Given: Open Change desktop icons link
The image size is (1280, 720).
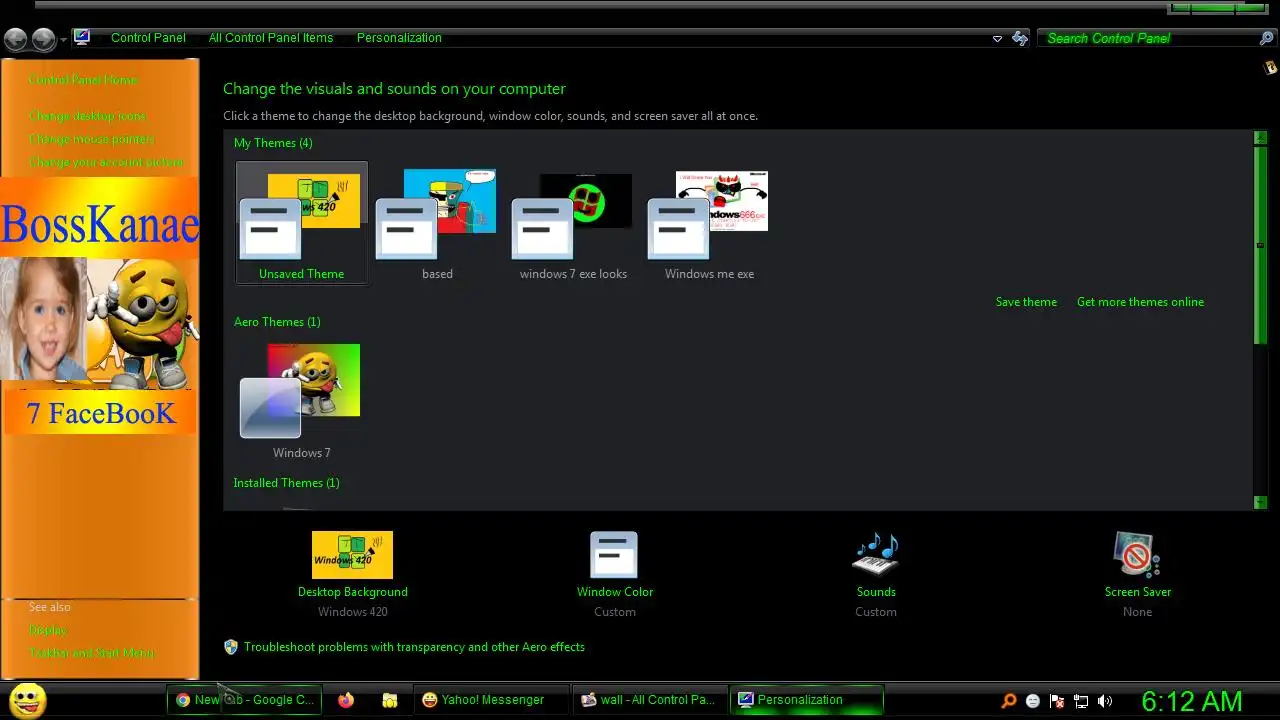Looking at the screenshot, I should pos(87,116).
